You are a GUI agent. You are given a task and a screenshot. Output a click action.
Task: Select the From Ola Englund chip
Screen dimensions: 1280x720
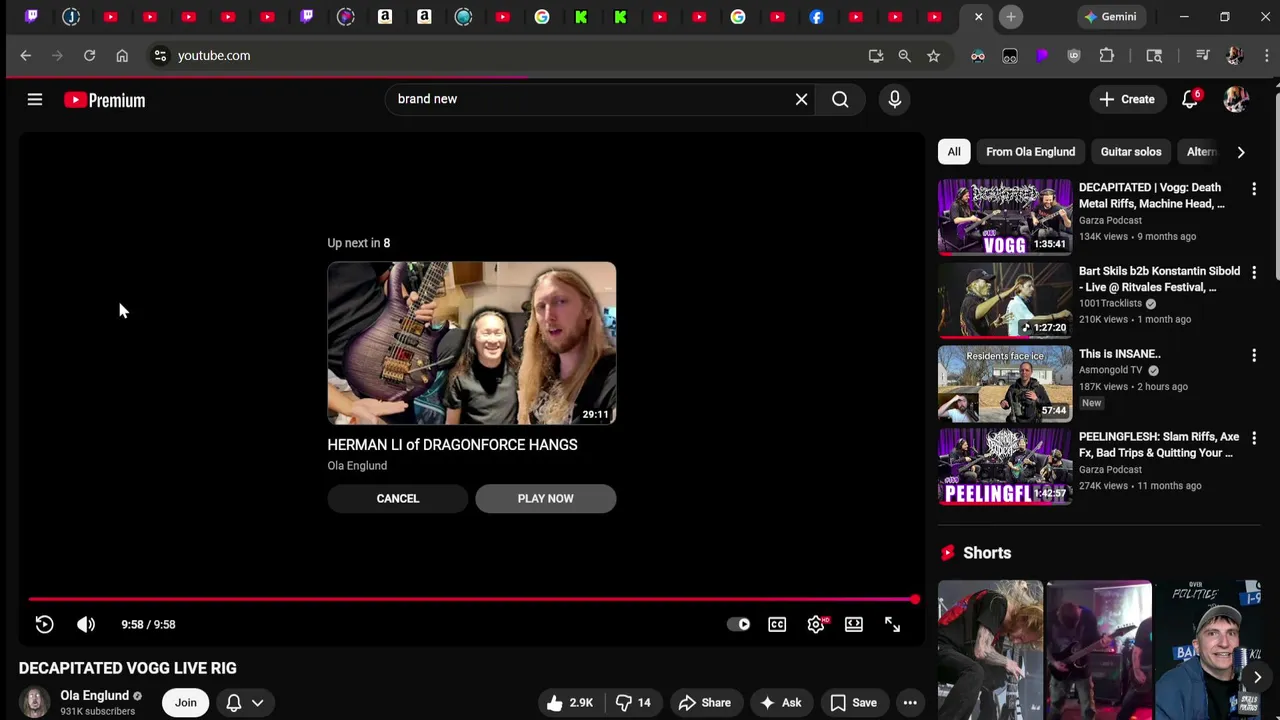[1030, 152]
